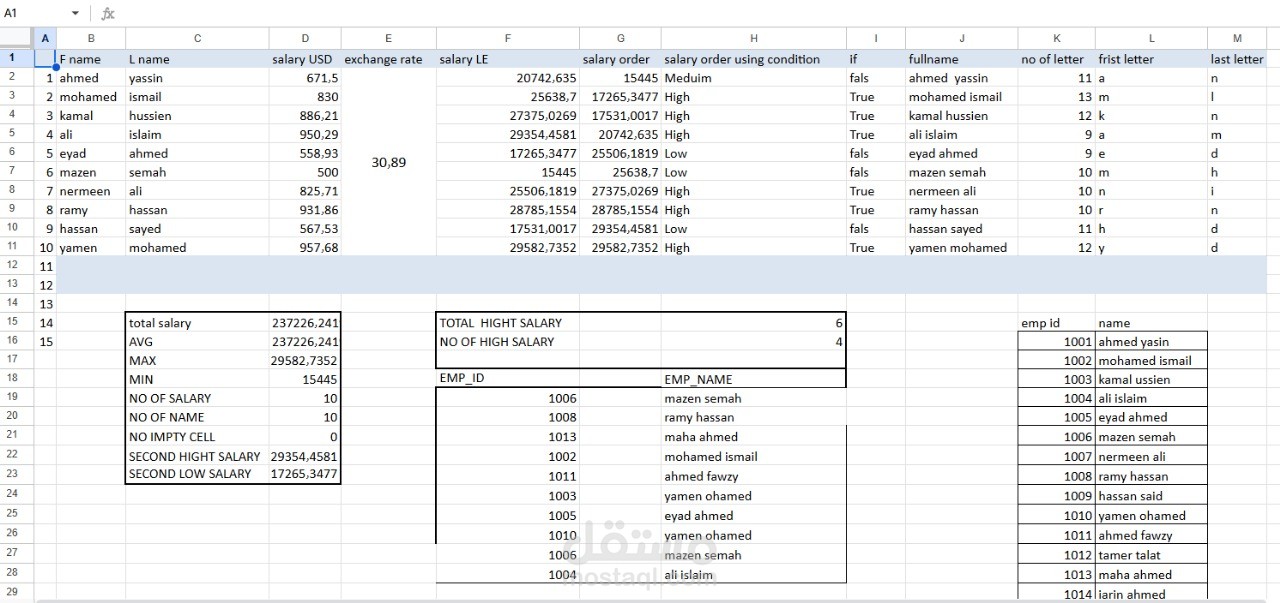This screenshot has height=603, width=1280.
Task: Click the 'NO OF HIGH SALARY' cell
Action: click(x=507, y=341)
